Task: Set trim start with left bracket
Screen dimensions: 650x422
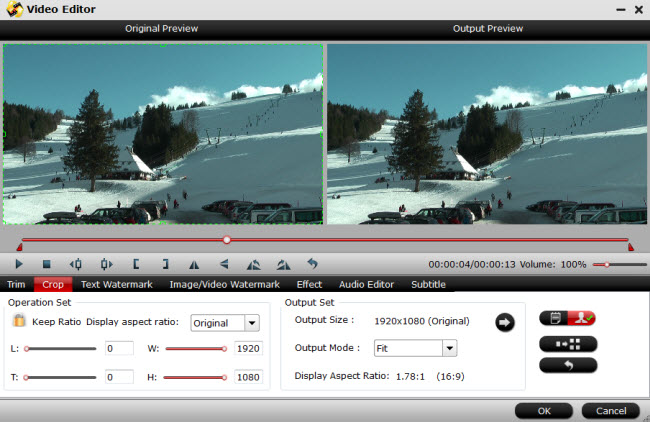Action: (x=136, y=264)
